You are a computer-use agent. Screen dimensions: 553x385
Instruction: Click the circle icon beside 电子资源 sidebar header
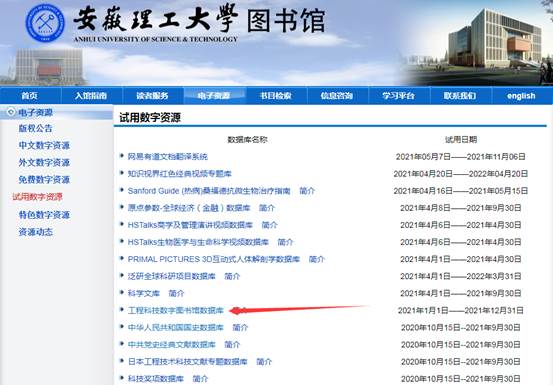click(11, 112)
